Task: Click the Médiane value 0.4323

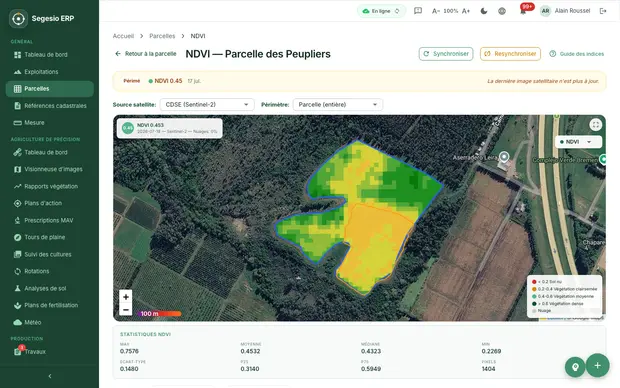Action: pyautogui.click(x=371, y=351)
